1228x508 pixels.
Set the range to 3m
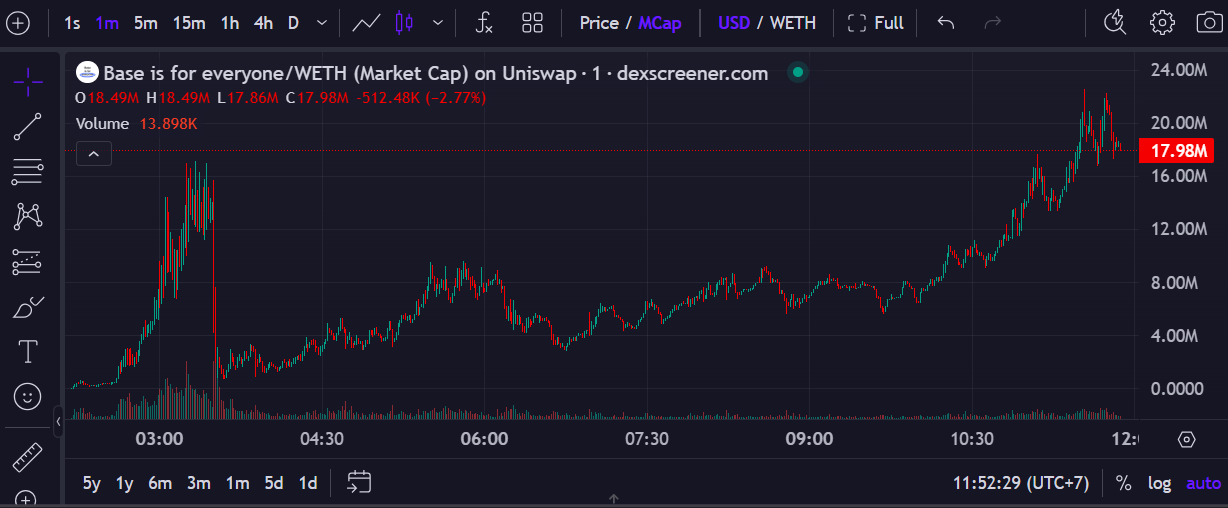(198, 483)
